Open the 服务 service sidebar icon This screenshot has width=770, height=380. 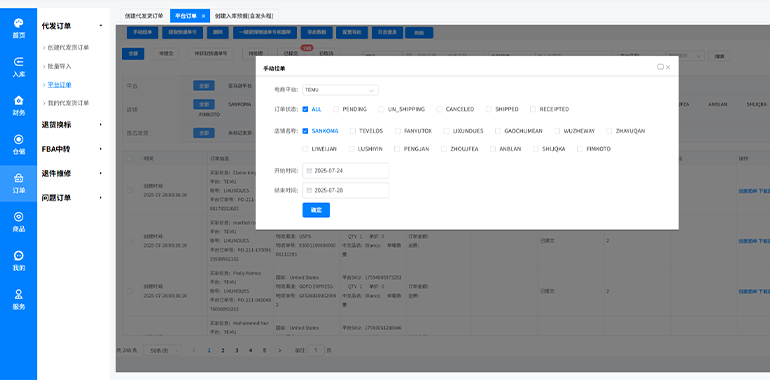(18, 300)
